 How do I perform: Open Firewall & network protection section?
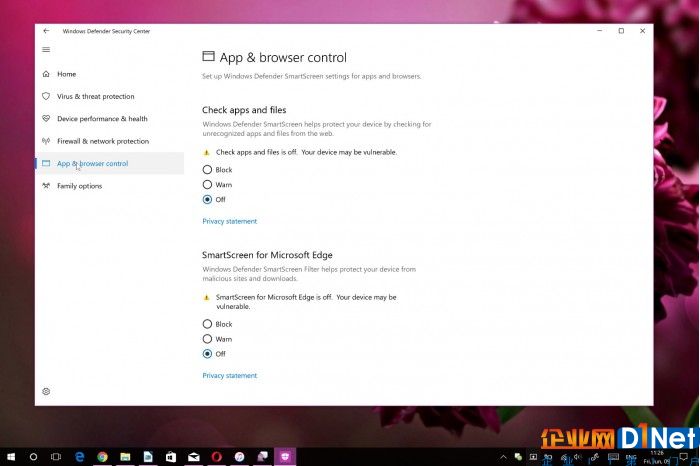tap(110, 141)
